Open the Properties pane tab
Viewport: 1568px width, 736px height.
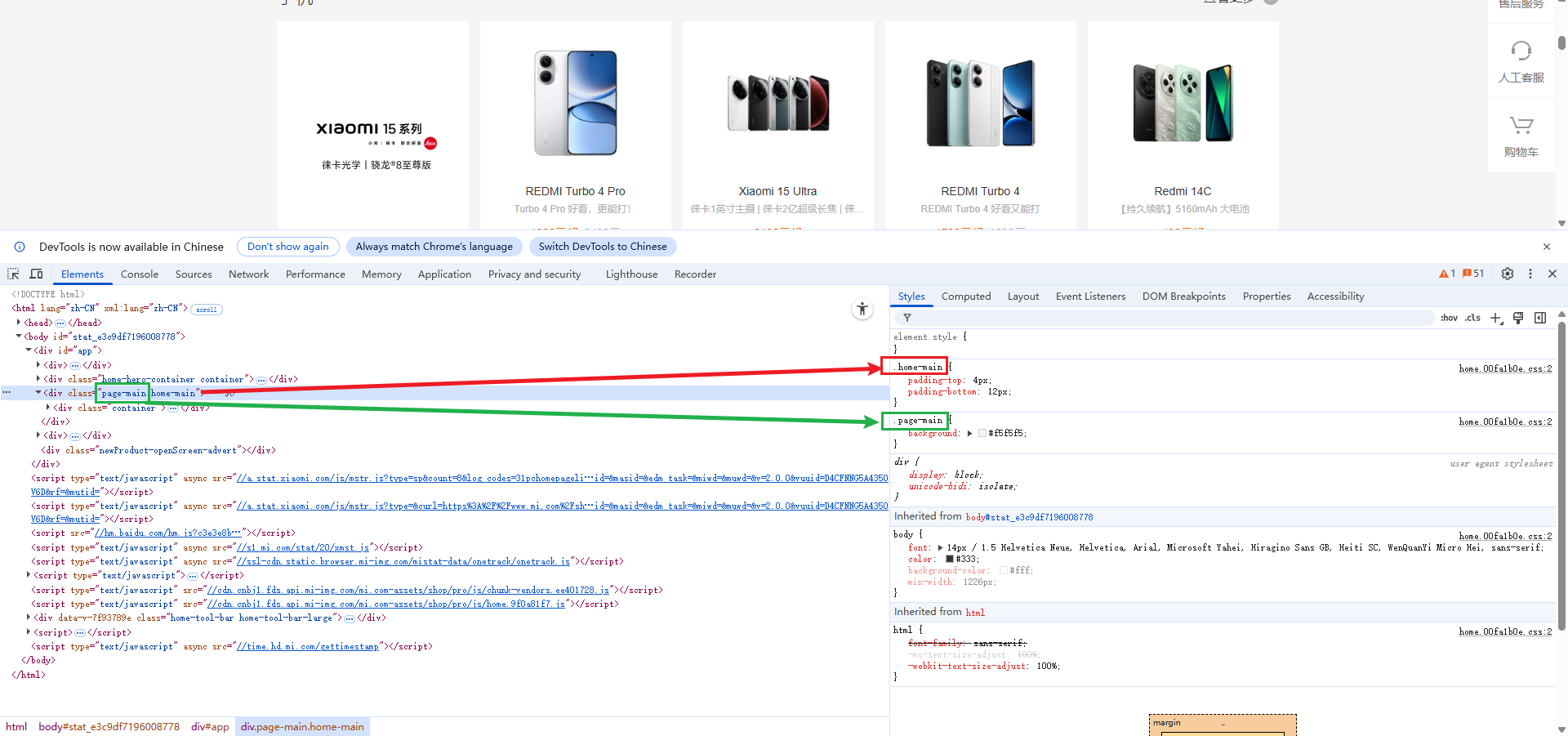pyautogui.click(x=1267, y=297)
